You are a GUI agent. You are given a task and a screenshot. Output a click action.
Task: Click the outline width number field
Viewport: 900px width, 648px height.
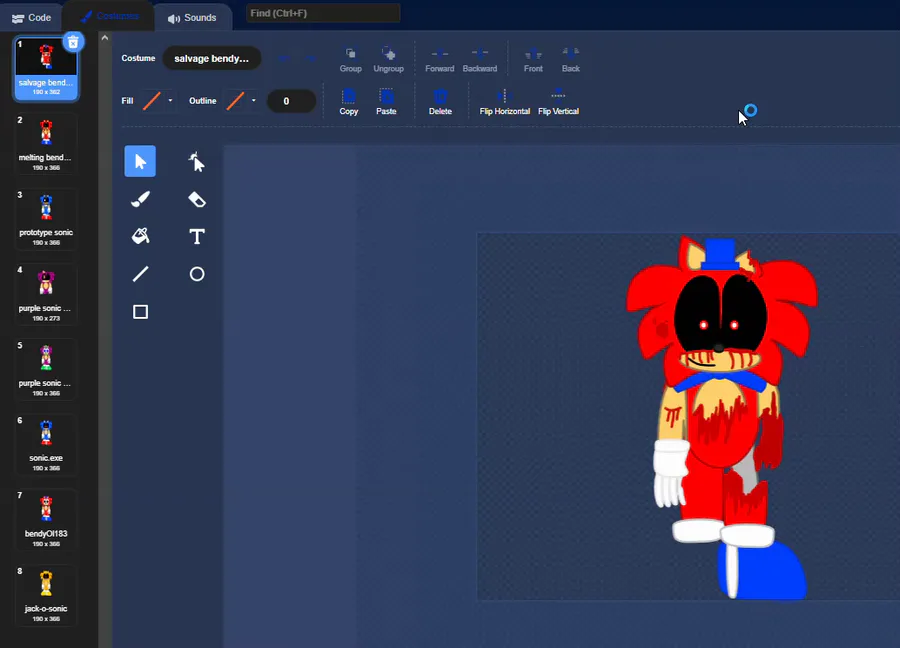pos(291,101)
